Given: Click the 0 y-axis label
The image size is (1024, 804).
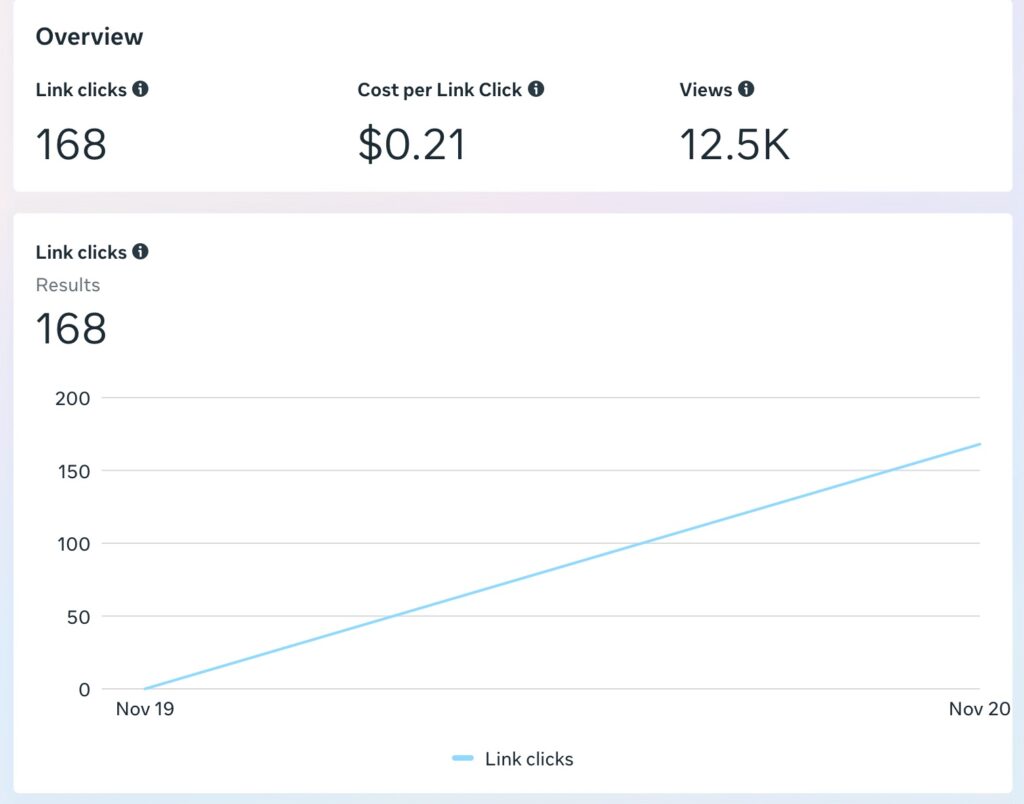Looking at the screenshot, I should pyautogui.click(x=84, y=690).
